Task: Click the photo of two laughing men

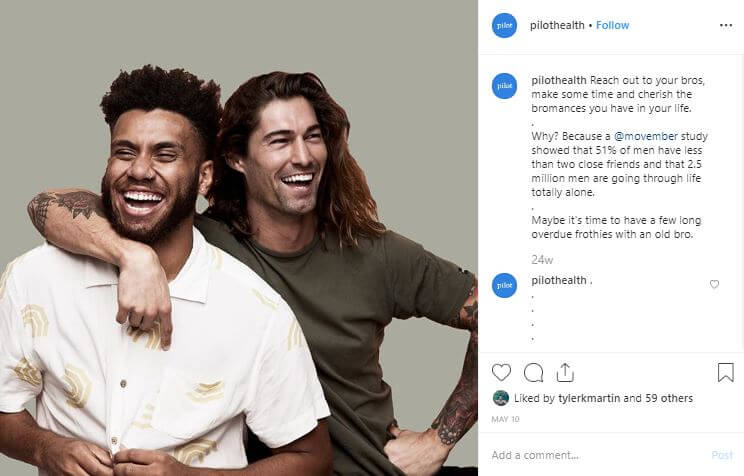Action: pos(239,238)
